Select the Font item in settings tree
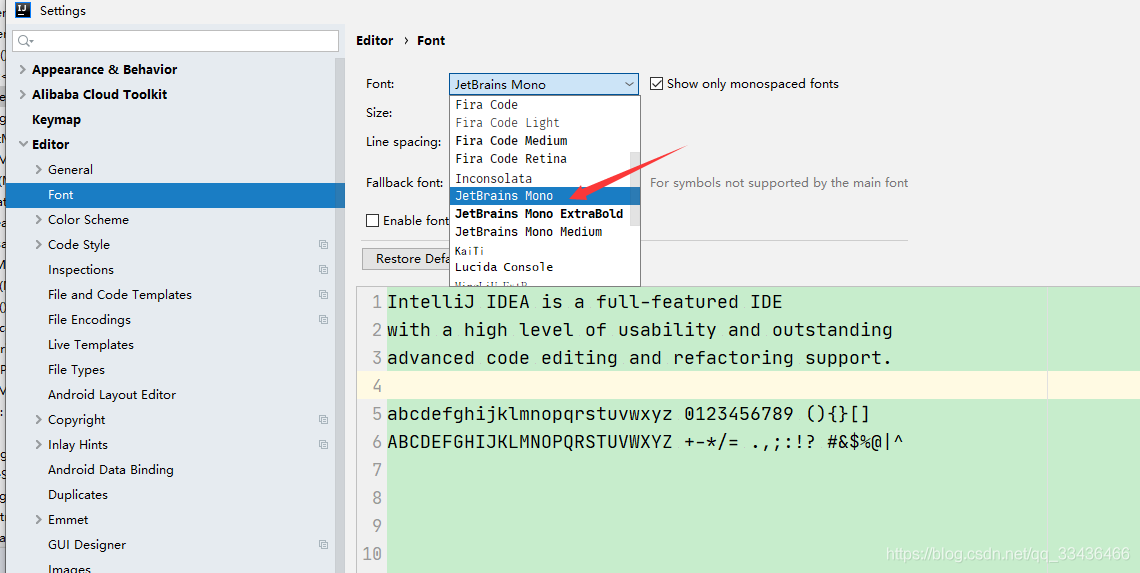1140x573 pixels. point(175,195)
